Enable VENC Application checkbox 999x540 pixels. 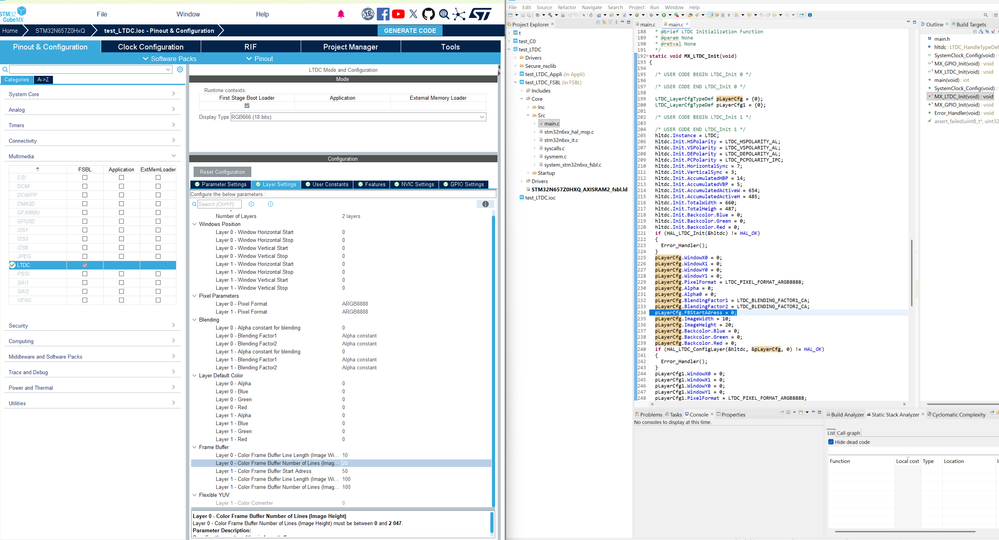click(121, 300)
